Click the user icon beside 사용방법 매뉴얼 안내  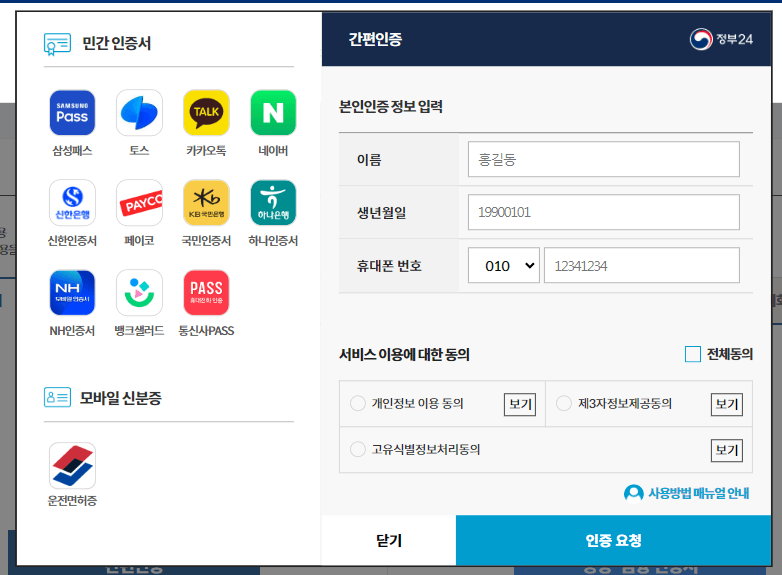tap(633, 493)
